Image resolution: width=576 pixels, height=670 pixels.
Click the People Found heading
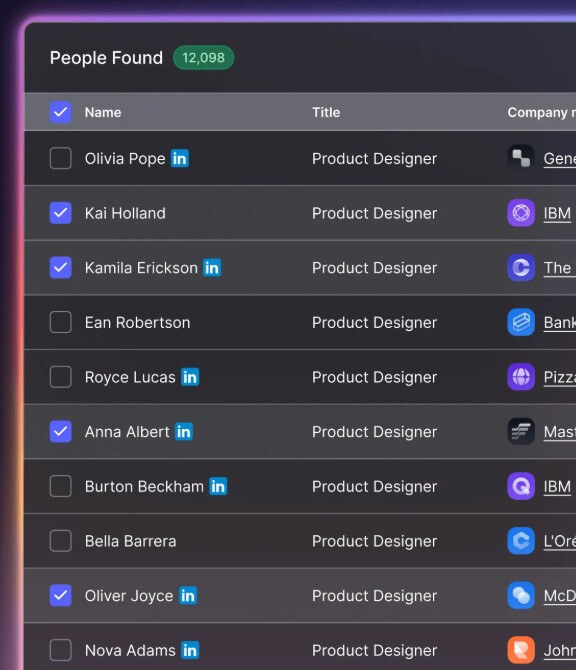tap(106, 58)
